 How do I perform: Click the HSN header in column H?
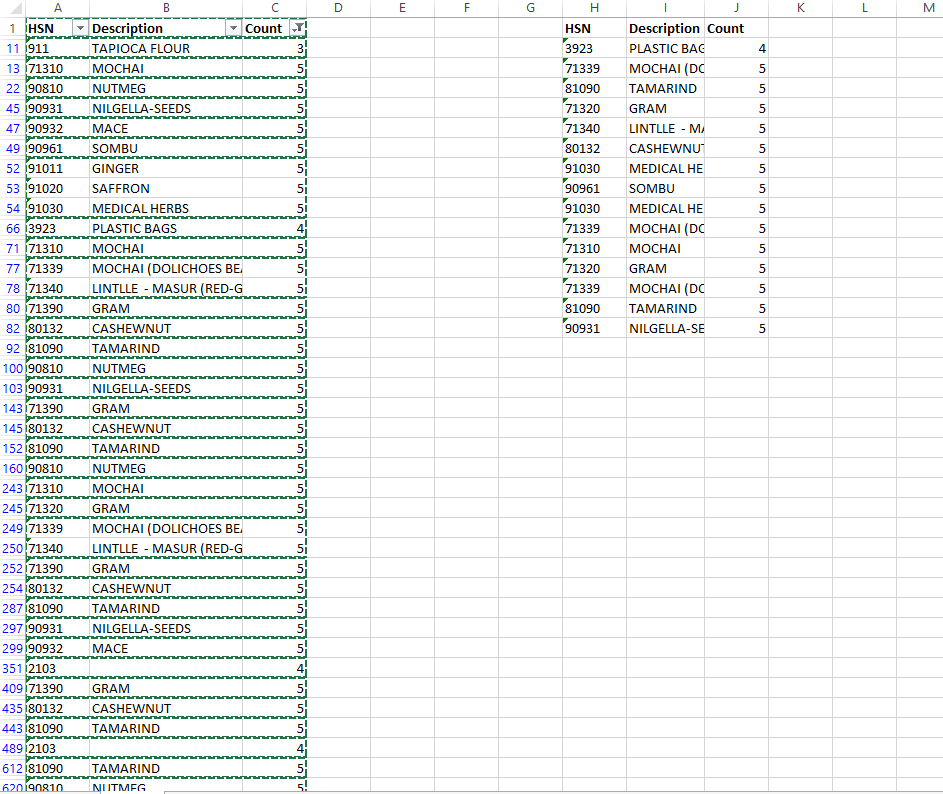[594, 28]
